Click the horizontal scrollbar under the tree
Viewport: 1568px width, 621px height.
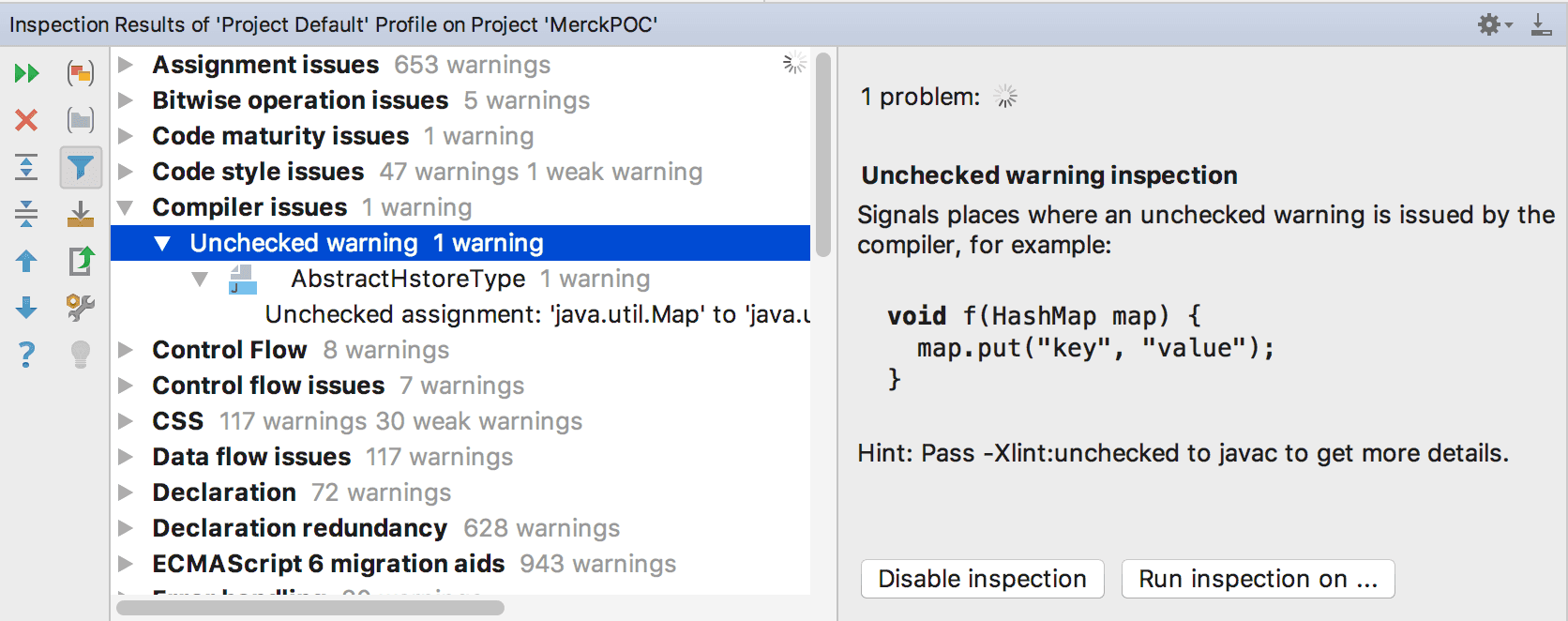pyautogui.click(x=309, y=608)
